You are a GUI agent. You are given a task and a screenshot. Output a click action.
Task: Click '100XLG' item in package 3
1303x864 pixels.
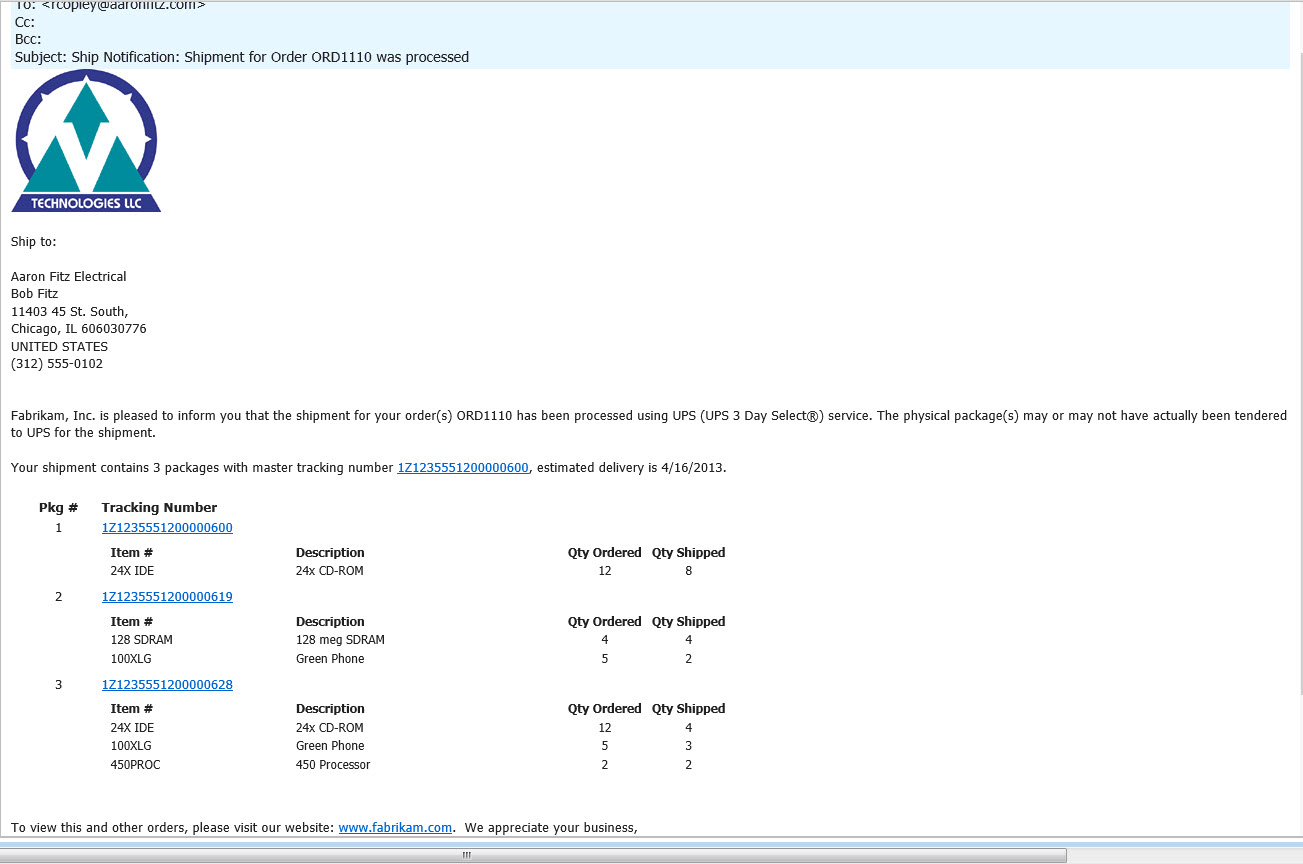(131, 746)
